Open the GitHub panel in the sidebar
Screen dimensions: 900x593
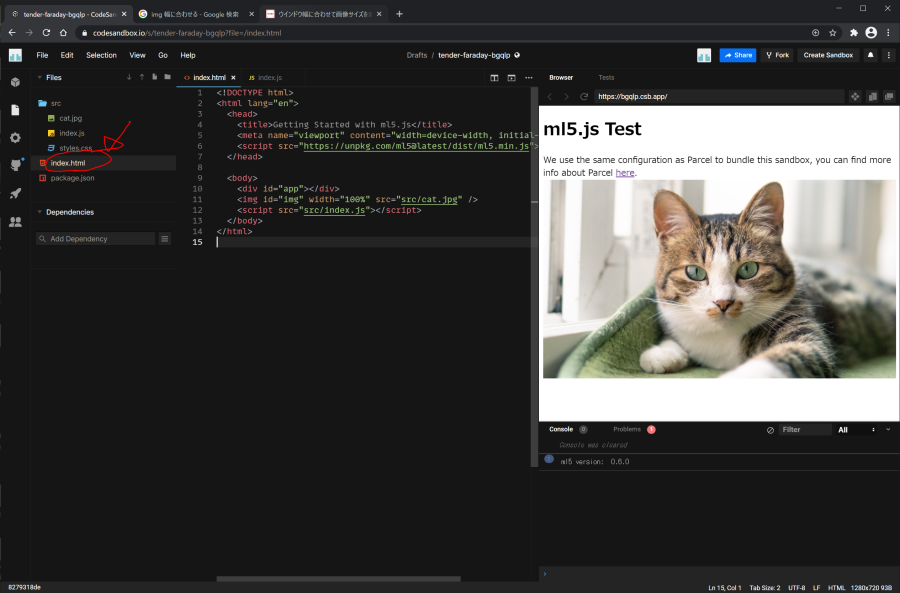[x=15, y=165]
